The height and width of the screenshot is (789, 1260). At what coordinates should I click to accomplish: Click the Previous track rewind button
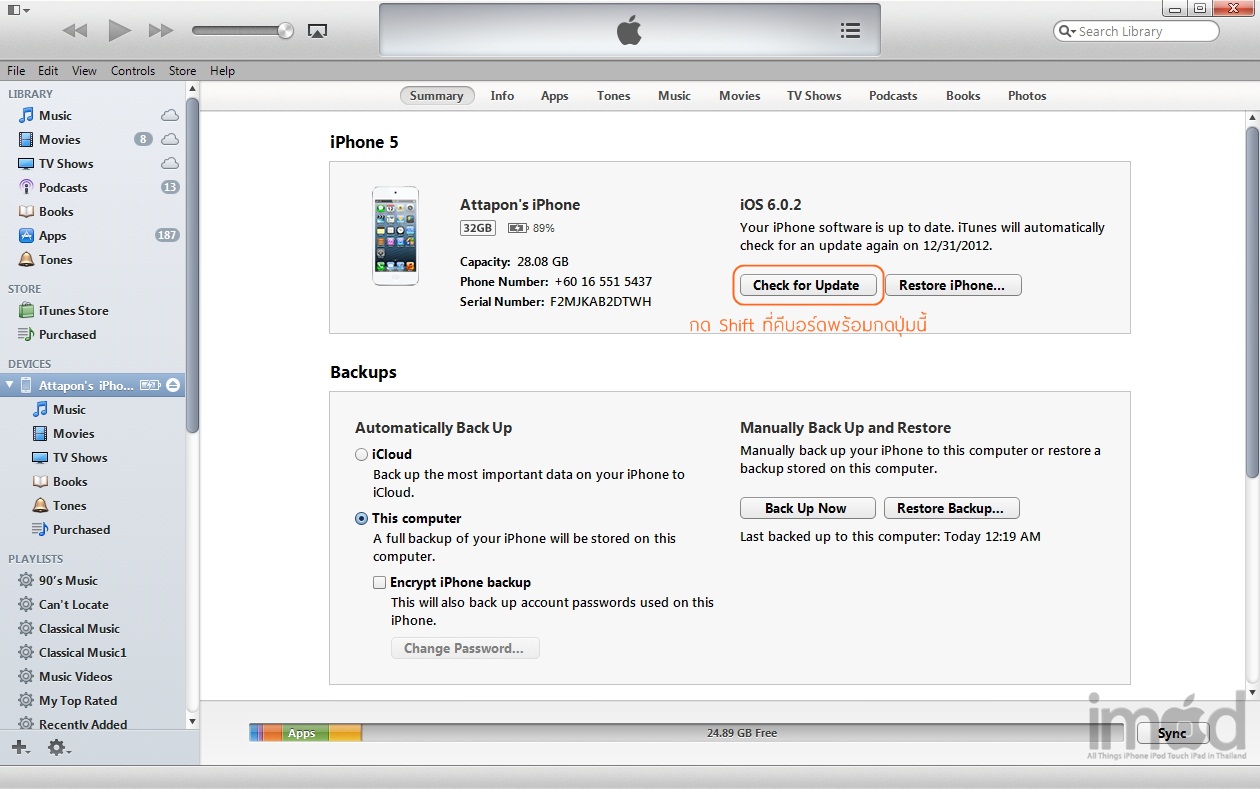tap(75, 31)
